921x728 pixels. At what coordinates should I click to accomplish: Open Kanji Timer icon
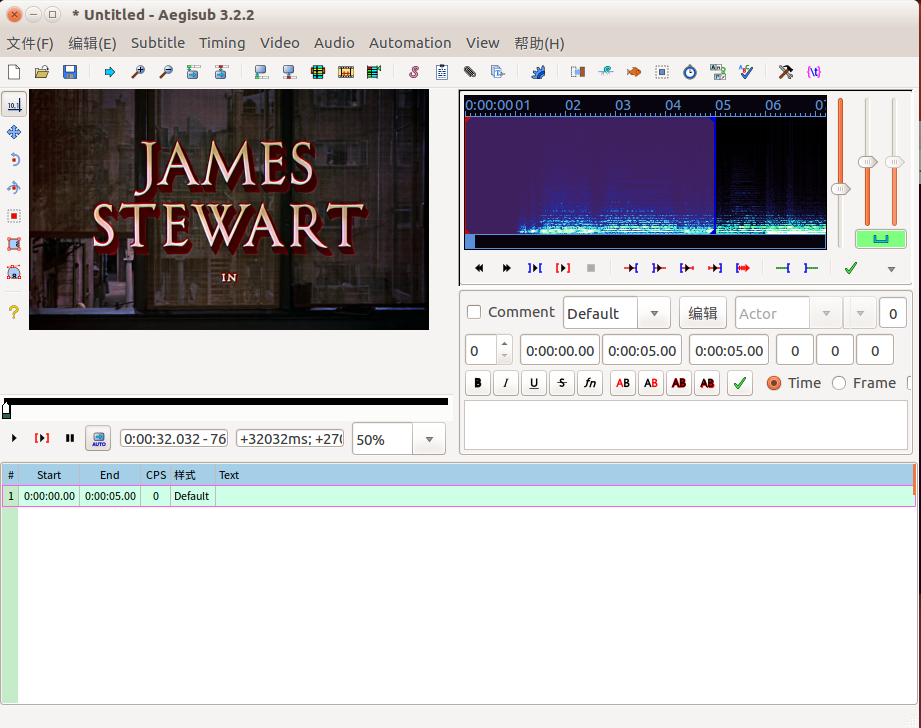[x=718, y=72]
